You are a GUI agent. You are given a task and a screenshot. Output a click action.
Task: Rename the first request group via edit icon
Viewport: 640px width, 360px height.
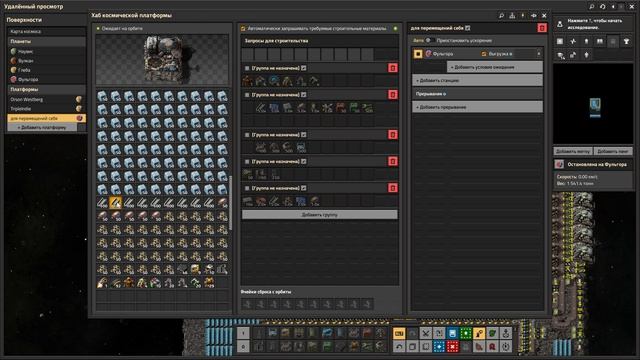click(x=304, y=68)
